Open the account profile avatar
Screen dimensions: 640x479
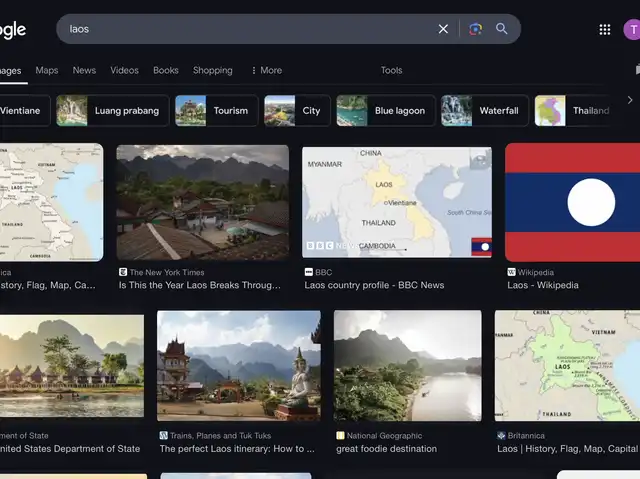click(632, 29)
